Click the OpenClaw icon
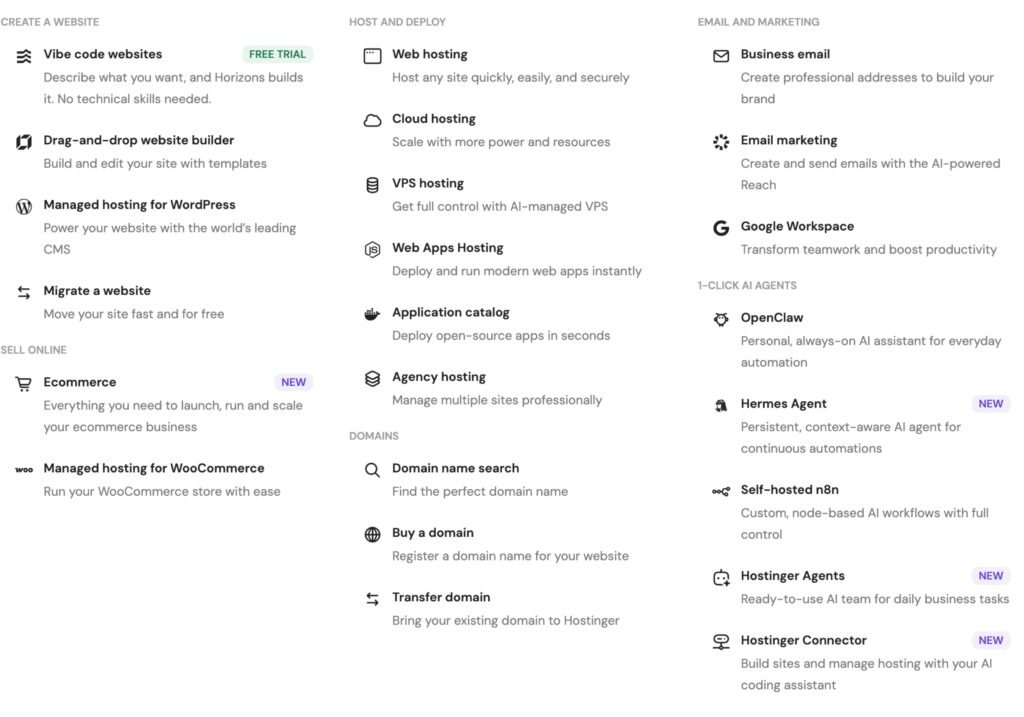Screen dimensions: 1024x717 [x=721, y=319]
